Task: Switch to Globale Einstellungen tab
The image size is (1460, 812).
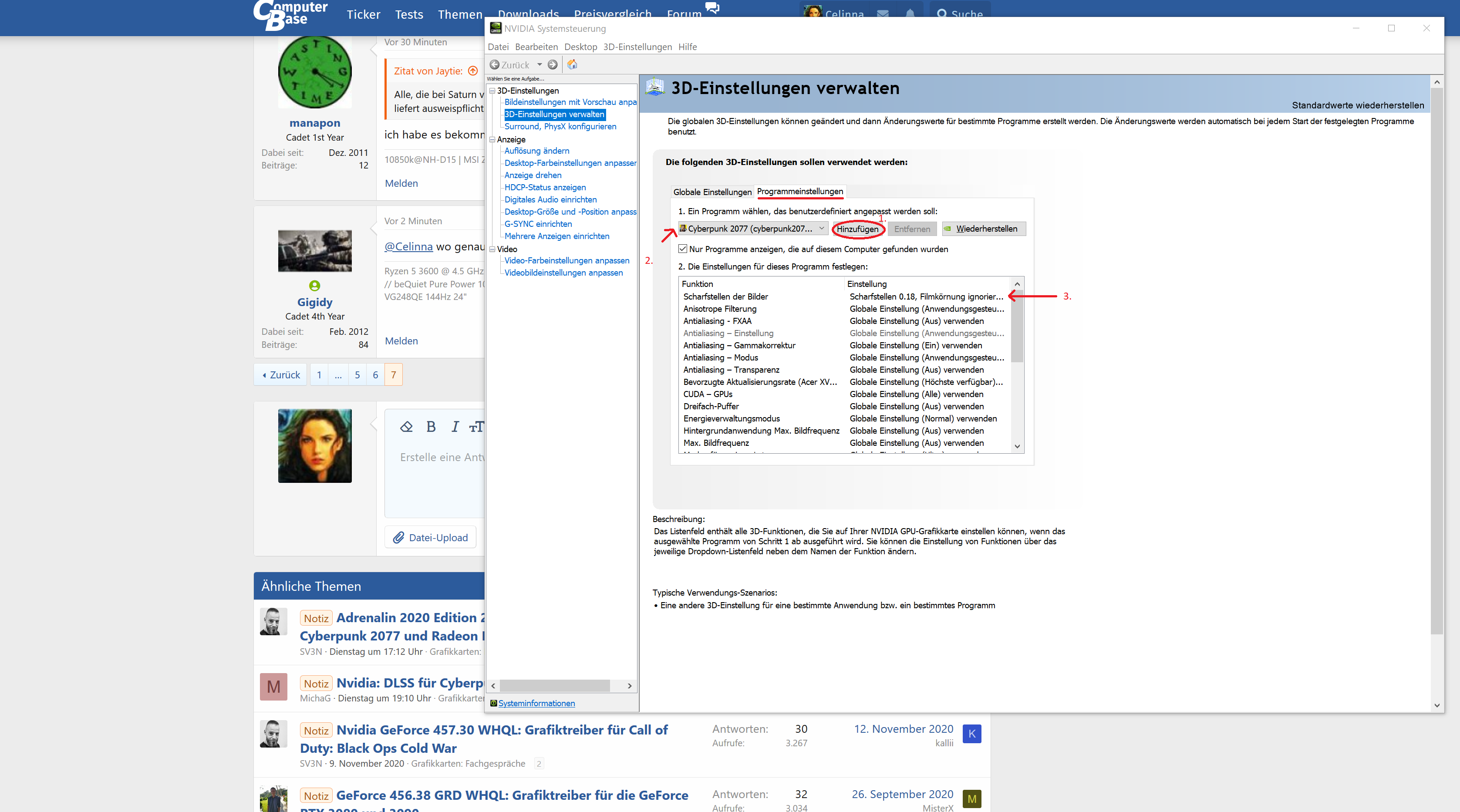Action: point(712,192)
